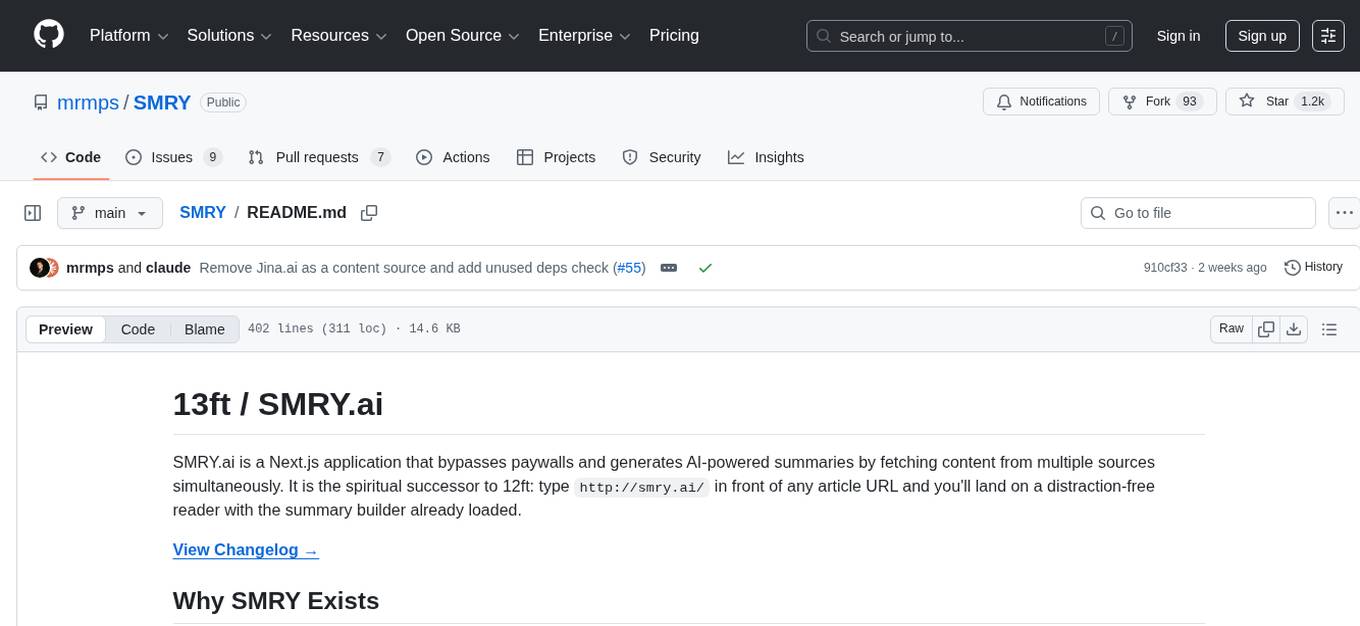Copy the README.md file path
The height and width of the screenshot is (626, 1360).
pyautogui.click(x=369, y=213)
